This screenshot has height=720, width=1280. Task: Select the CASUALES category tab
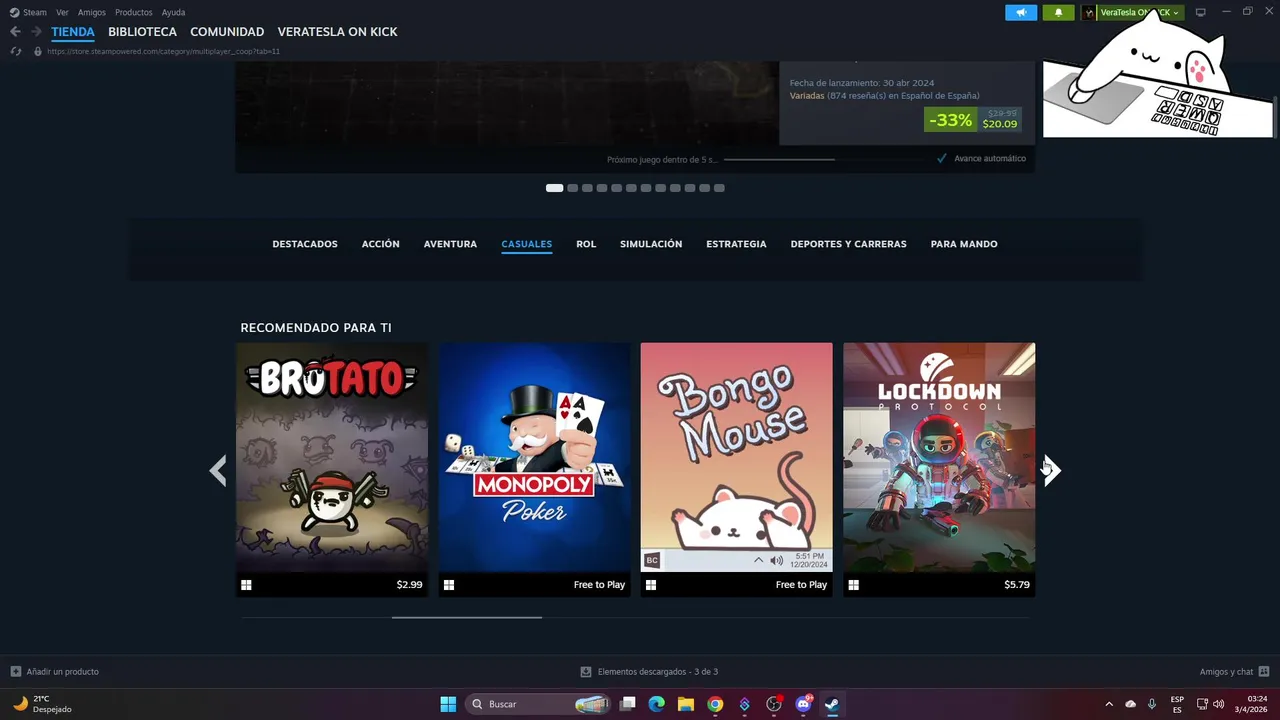(527, 244)
